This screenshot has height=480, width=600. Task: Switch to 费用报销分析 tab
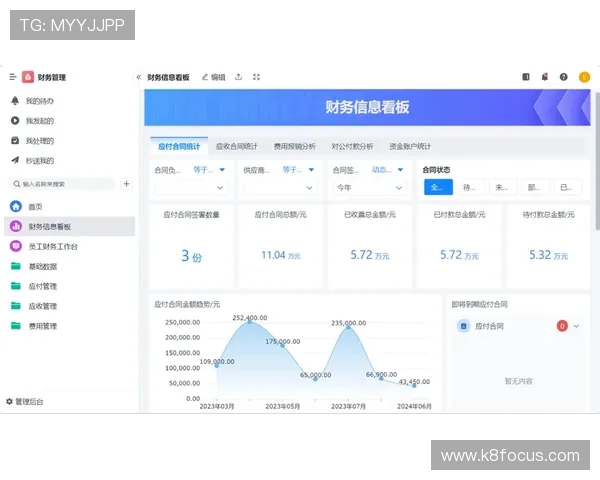tap(295, 146)
